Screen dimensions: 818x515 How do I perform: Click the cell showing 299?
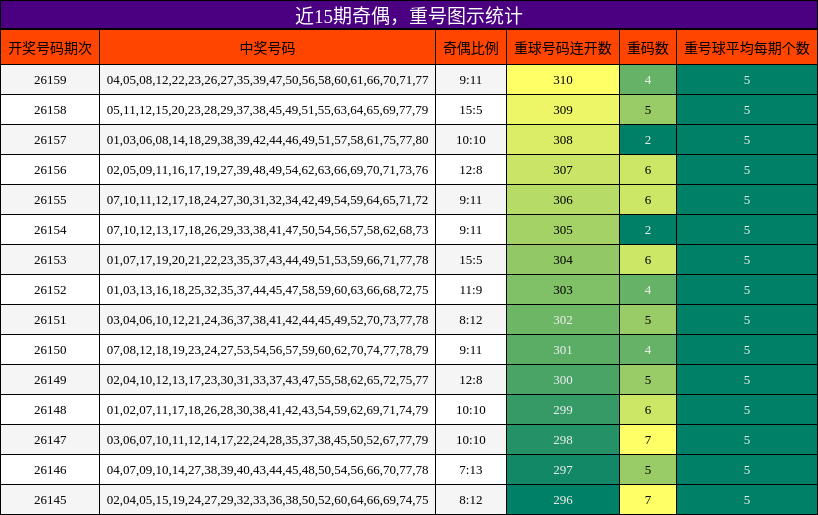(563, 410)
